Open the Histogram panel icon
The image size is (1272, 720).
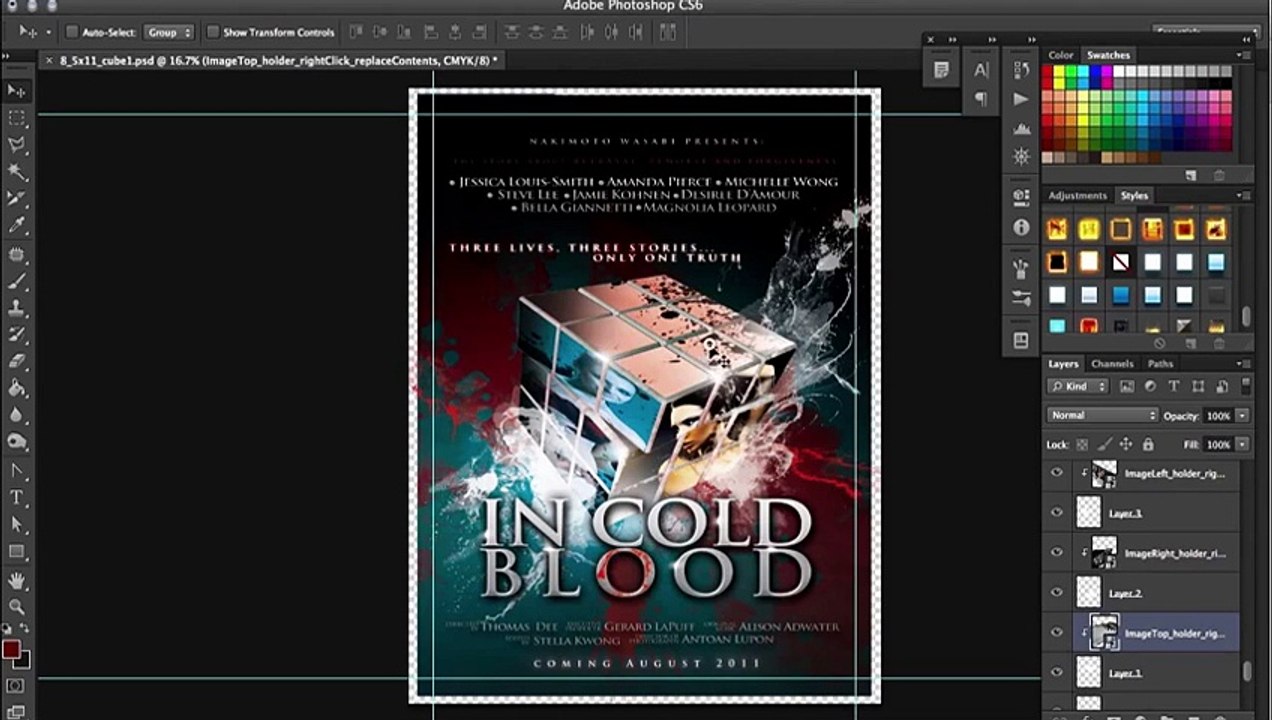(1021, 129)
